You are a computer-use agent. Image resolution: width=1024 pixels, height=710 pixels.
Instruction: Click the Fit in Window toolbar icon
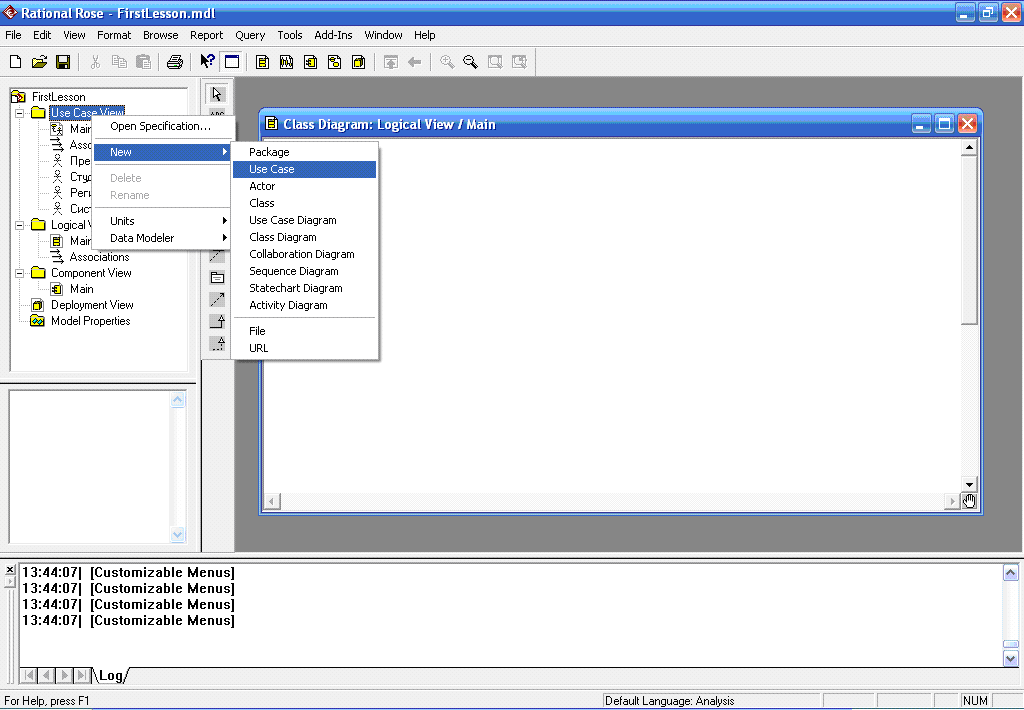[x=495, y=62]
